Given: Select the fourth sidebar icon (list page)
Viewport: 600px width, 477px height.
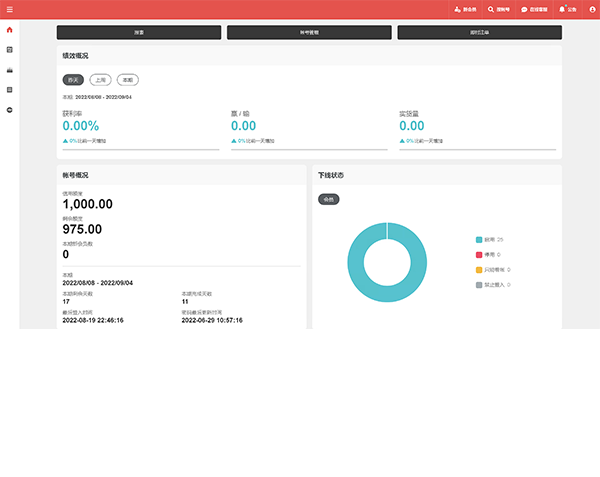Looking at the screenshot, I should (x=10, y=89).
